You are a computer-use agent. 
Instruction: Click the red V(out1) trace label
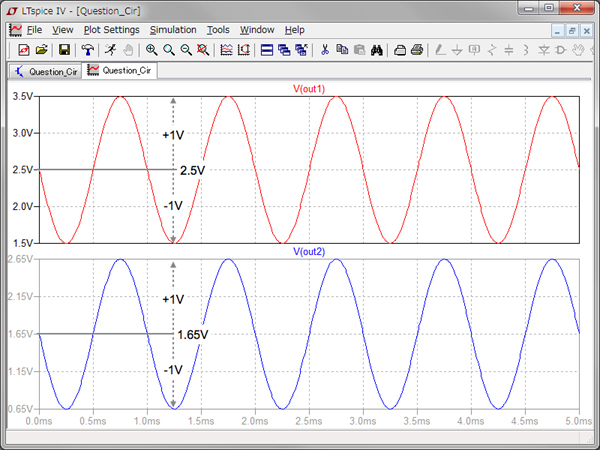309,90
